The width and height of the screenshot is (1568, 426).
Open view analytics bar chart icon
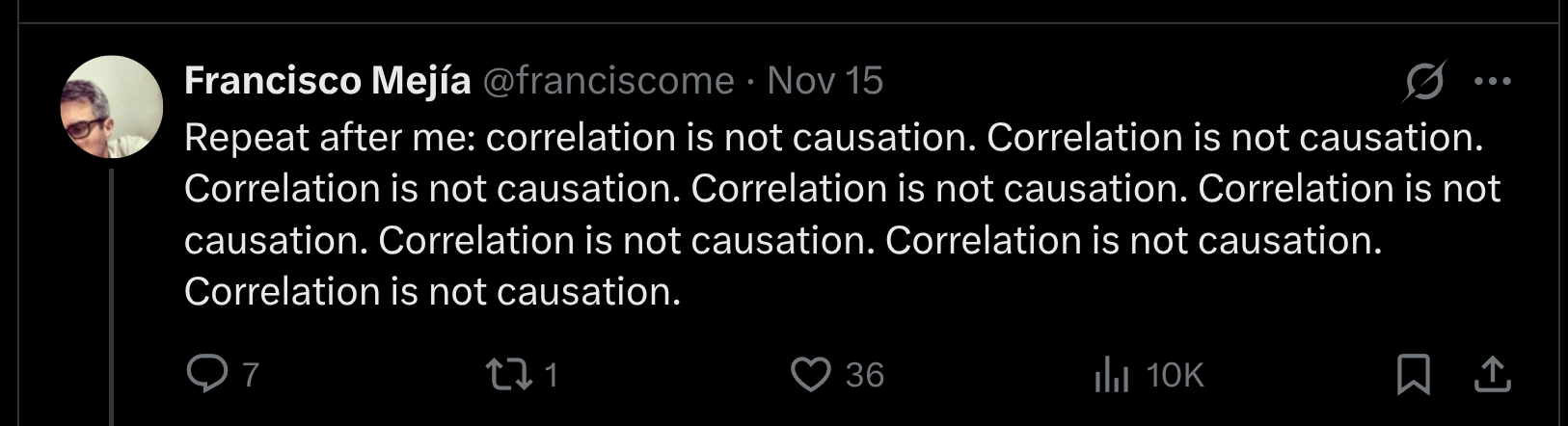(1111, 375)
